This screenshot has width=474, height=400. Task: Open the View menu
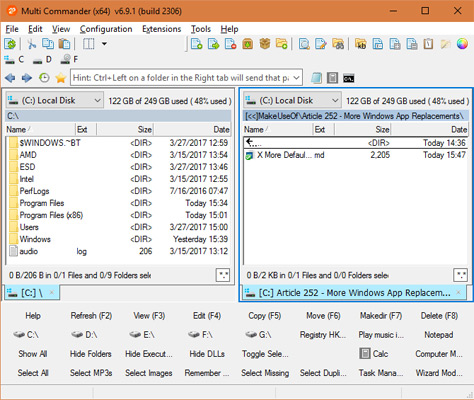click(x=61, y=29)
